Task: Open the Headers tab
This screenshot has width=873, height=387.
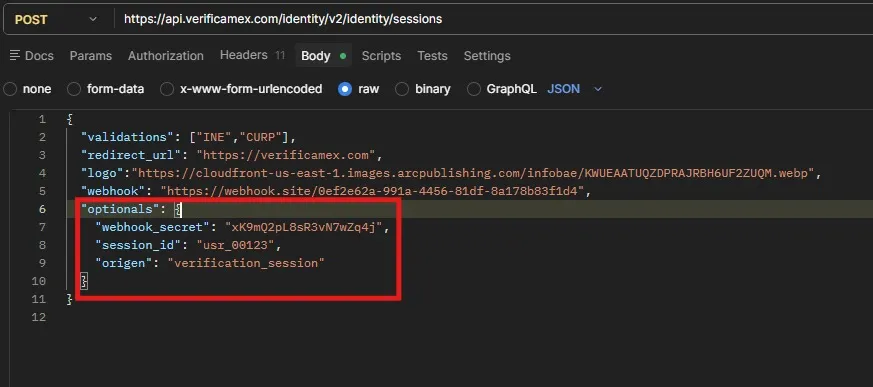Action: [252, 55]
